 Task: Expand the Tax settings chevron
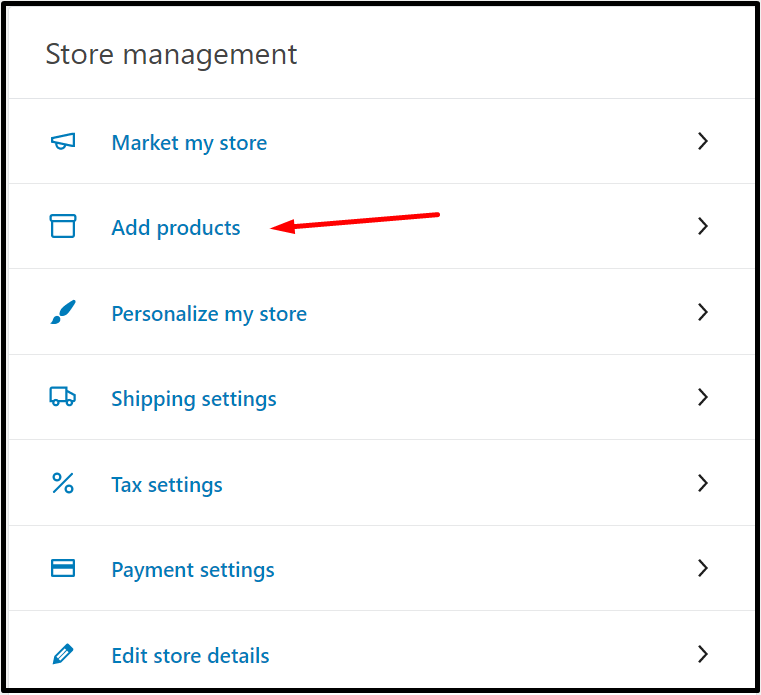703,483
